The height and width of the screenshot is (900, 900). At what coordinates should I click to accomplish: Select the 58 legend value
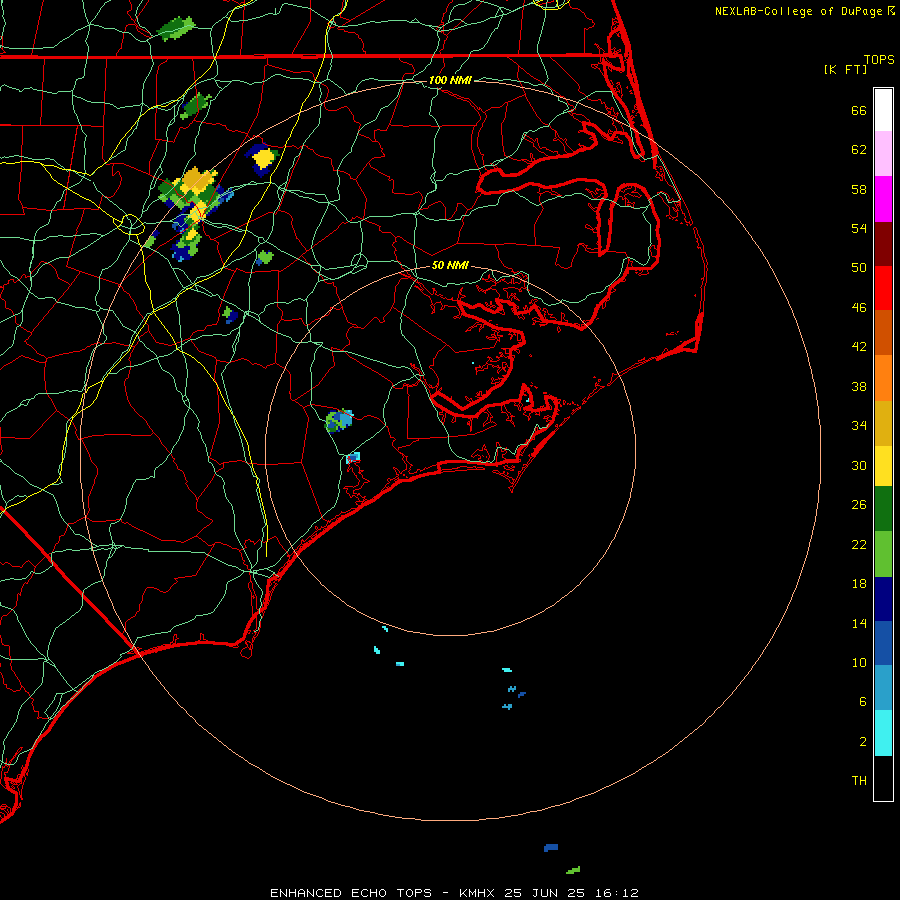(x=859, y=189)
